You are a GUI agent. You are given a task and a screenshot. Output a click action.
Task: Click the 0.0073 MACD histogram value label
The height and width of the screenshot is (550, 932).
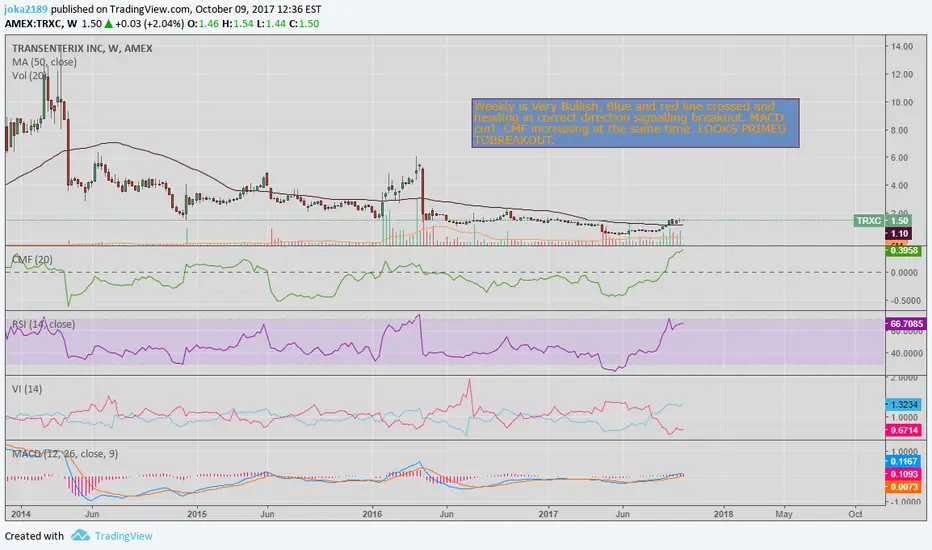coord(903,487)
